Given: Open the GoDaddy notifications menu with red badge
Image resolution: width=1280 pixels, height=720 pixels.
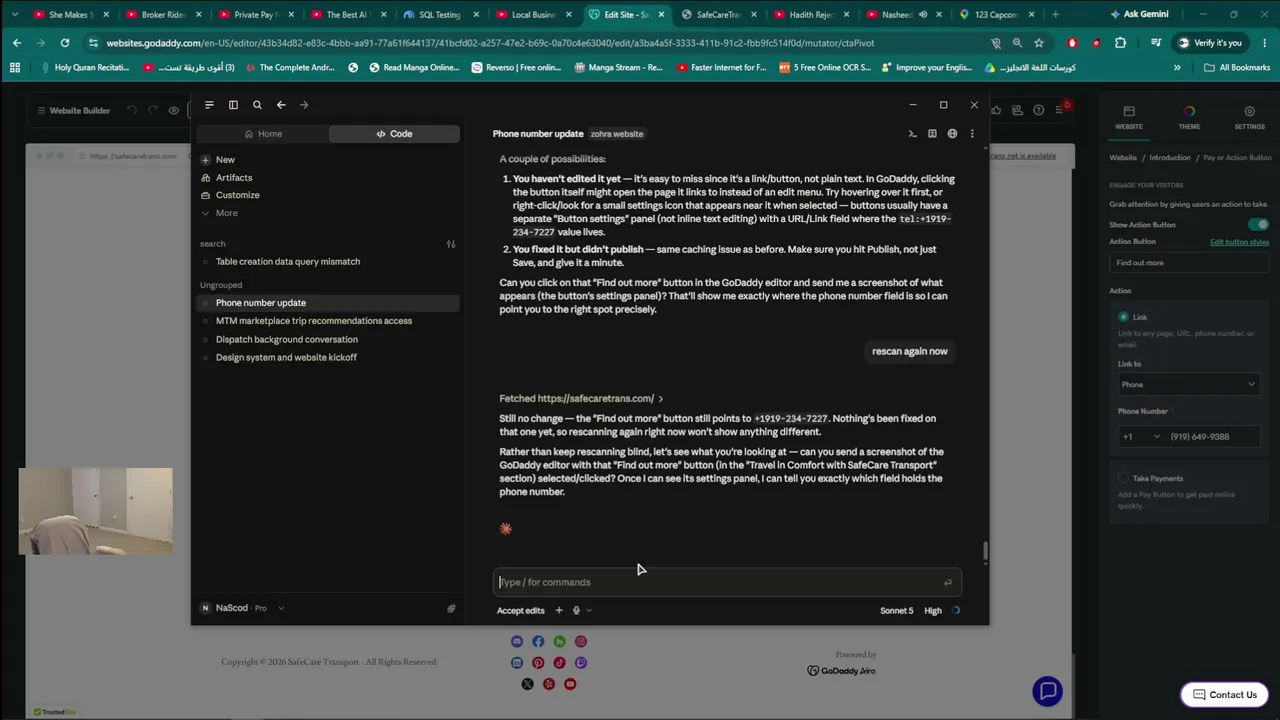Looking at the screenshot, I should 1062,109.
